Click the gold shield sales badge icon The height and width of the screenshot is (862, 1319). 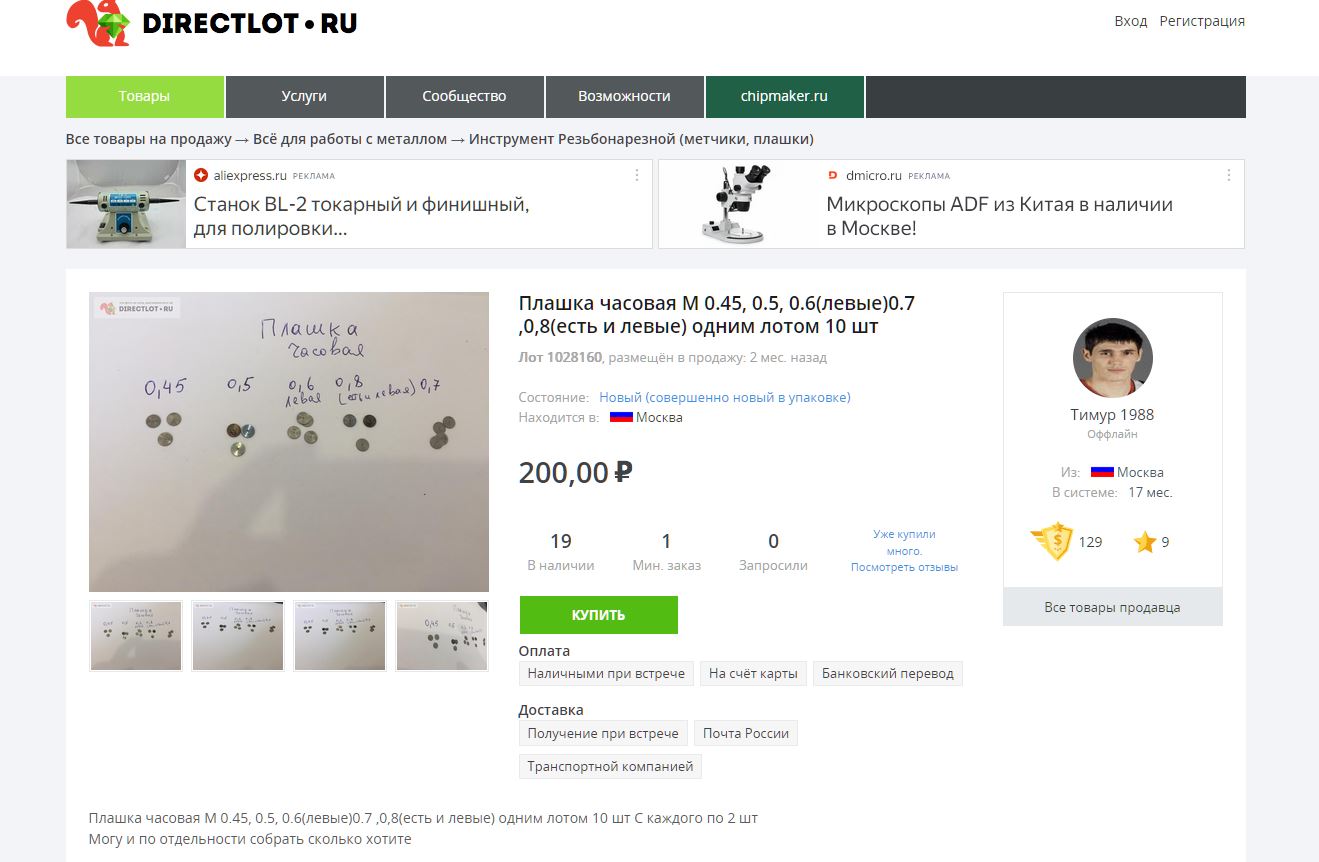tap(1052, 541)
